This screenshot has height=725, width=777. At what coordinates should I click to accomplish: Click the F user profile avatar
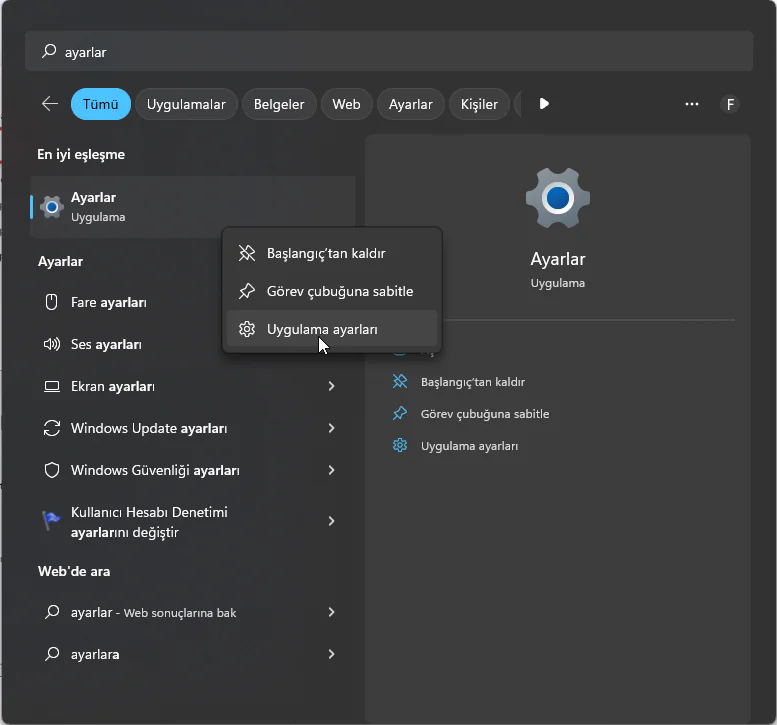730,104
